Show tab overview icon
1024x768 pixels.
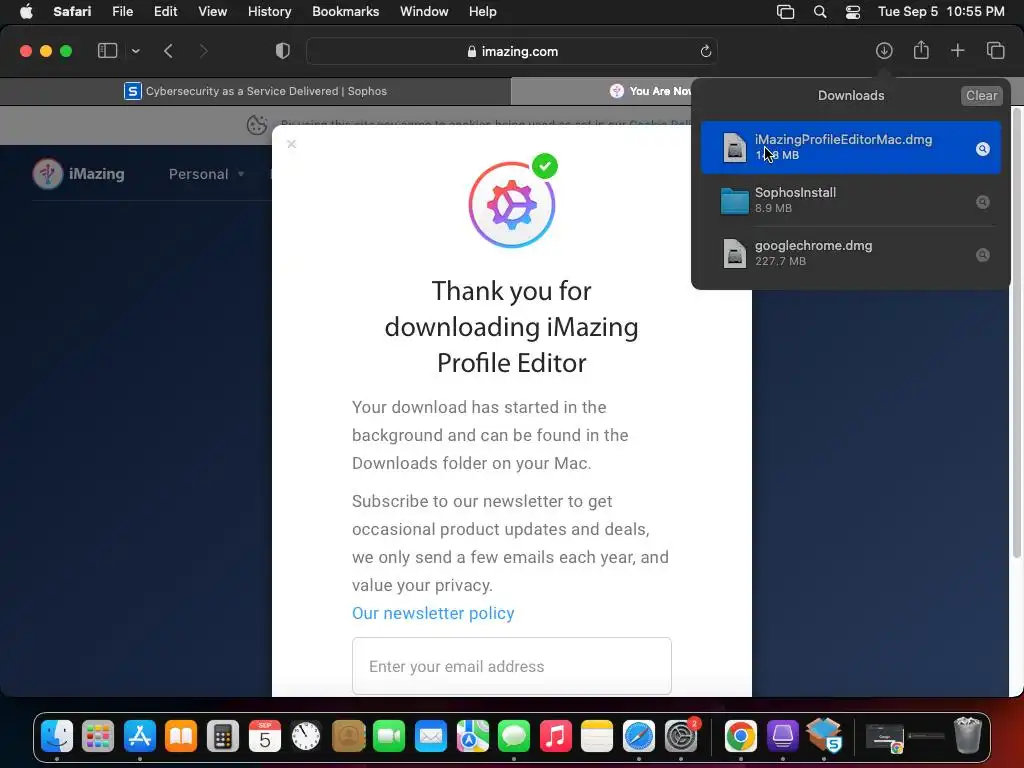pyautogui.click(x=995, y=50)
